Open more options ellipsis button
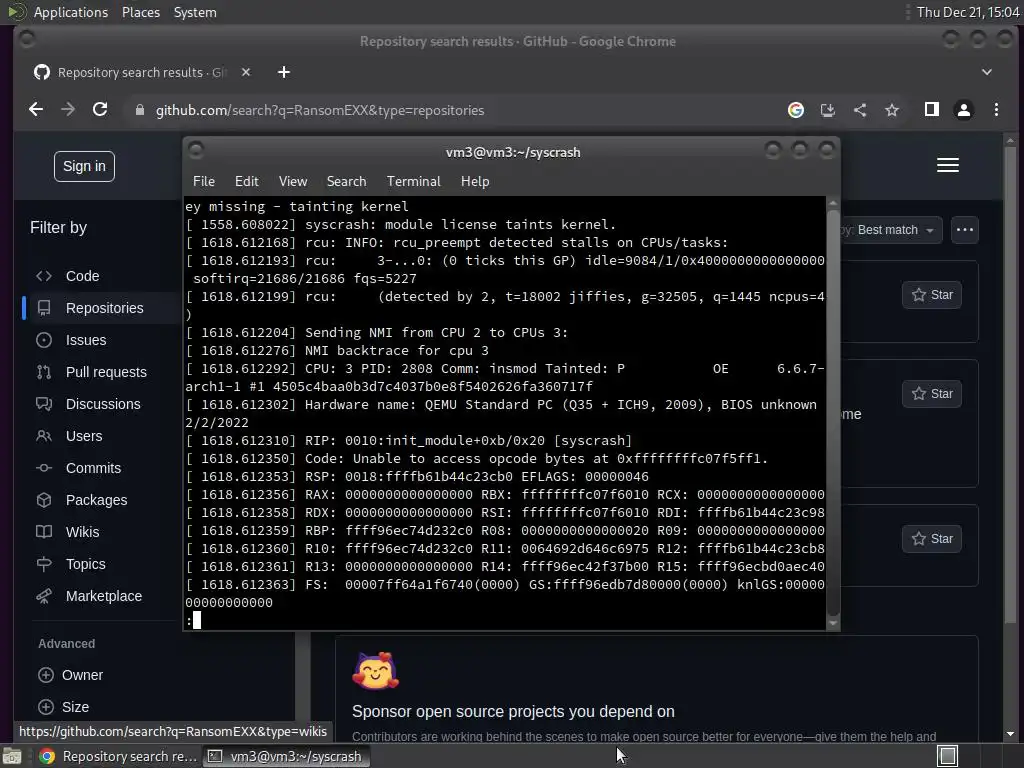 click(x=965, y=230)
